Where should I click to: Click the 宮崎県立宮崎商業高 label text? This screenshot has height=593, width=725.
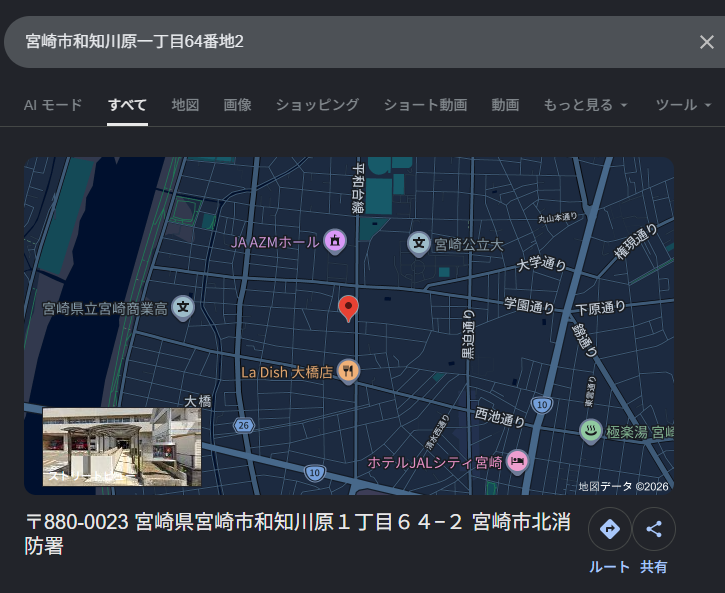click(105, 308)
